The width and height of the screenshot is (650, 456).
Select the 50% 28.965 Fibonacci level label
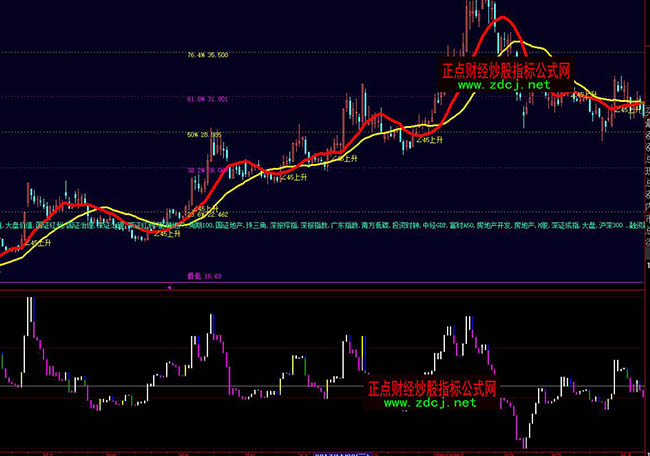[x=203, y=133]
